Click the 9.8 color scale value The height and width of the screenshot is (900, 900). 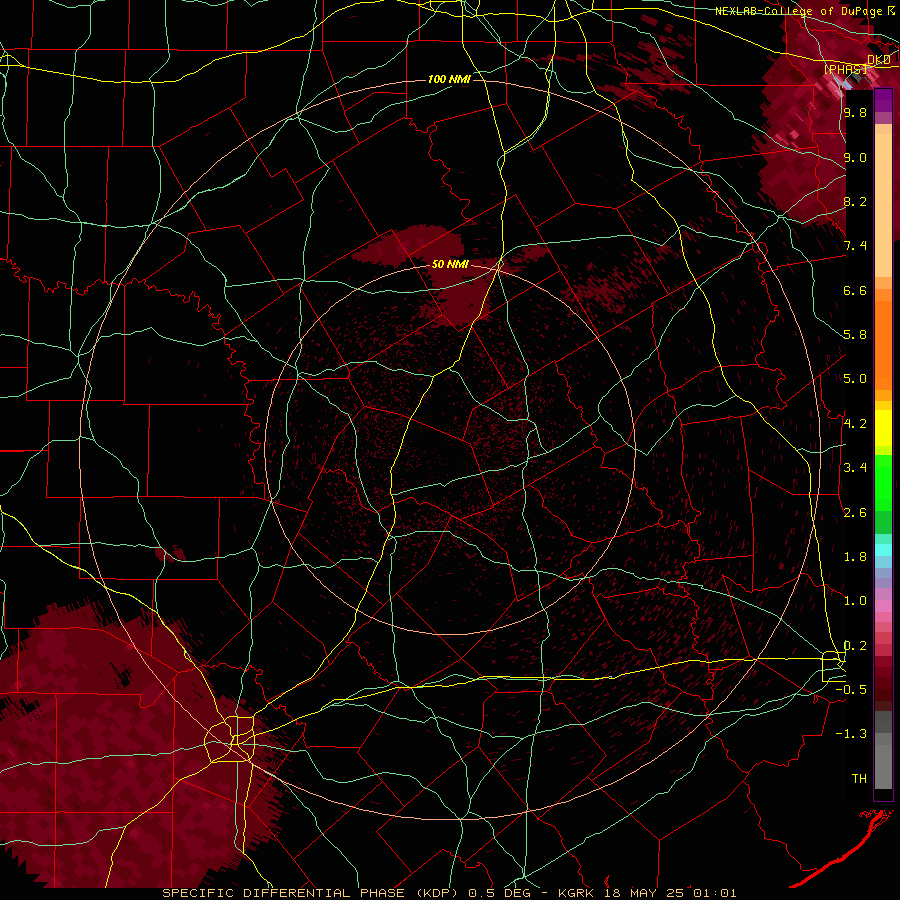(855, 112)
